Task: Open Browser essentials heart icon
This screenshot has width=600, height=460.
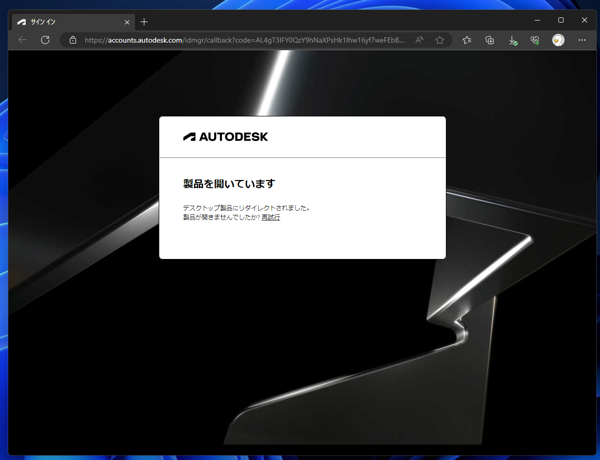Action: [x=535, y=40]
